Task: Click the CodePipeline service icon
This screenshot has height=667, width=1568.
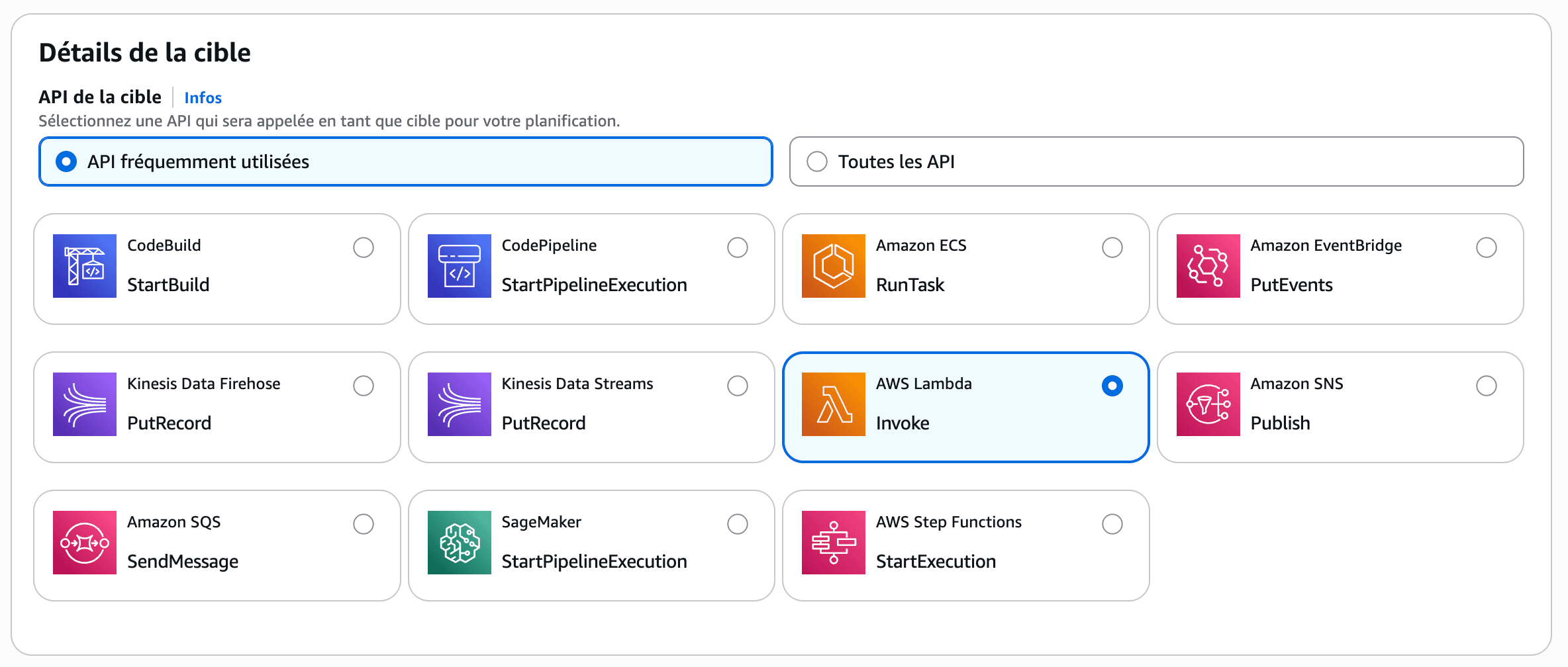Action: (460, 266)
